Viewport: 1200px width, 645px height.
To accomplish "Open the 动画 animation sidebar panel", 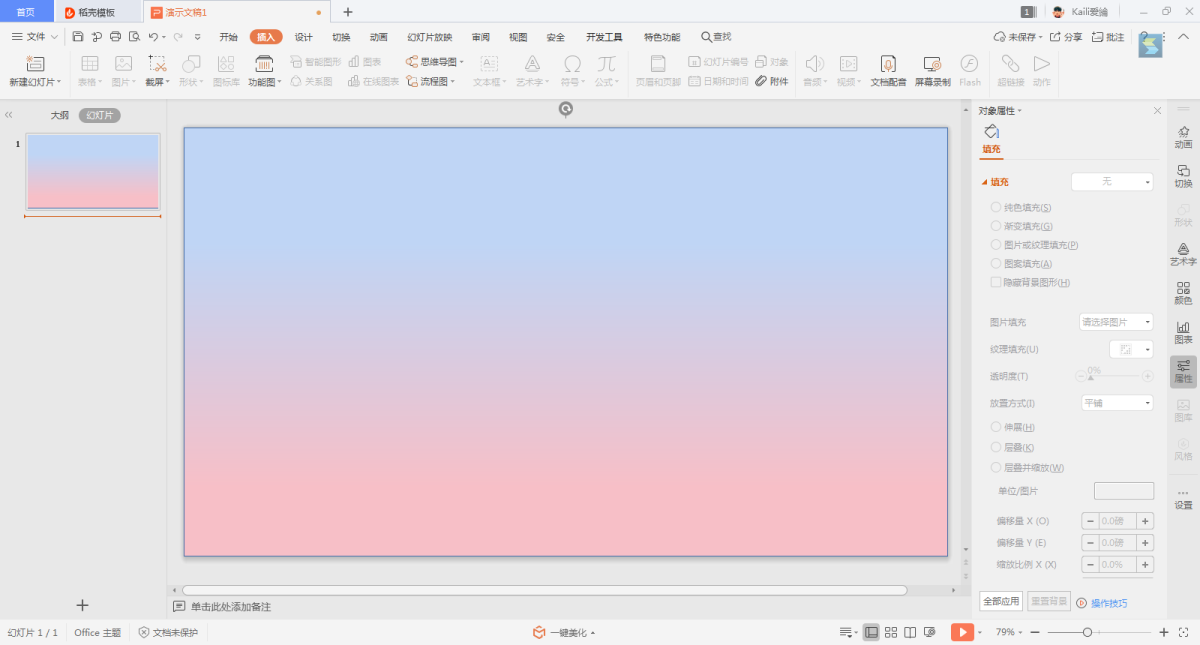I will [1183, 137].
